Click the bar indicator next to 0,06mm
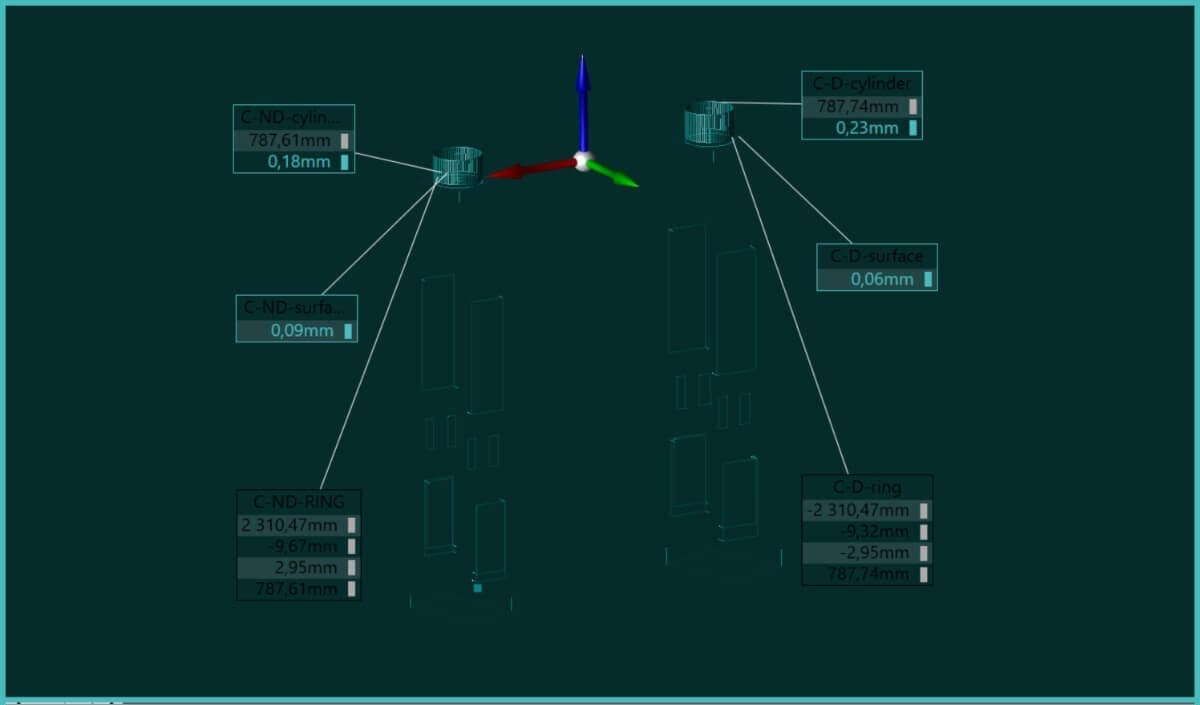1200x705 pixels. click(927, 280)
